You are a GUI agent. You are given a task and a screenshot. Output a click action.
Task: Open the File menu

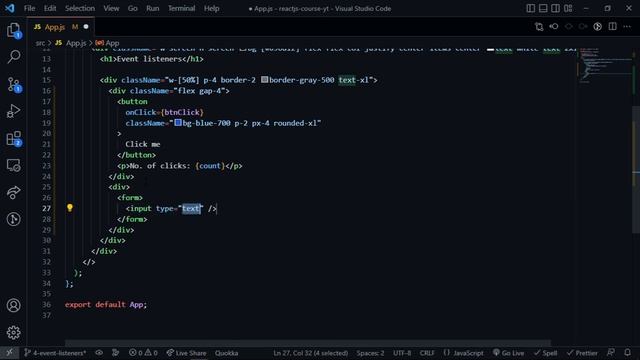pyautogui.click(x=29, y=8)
